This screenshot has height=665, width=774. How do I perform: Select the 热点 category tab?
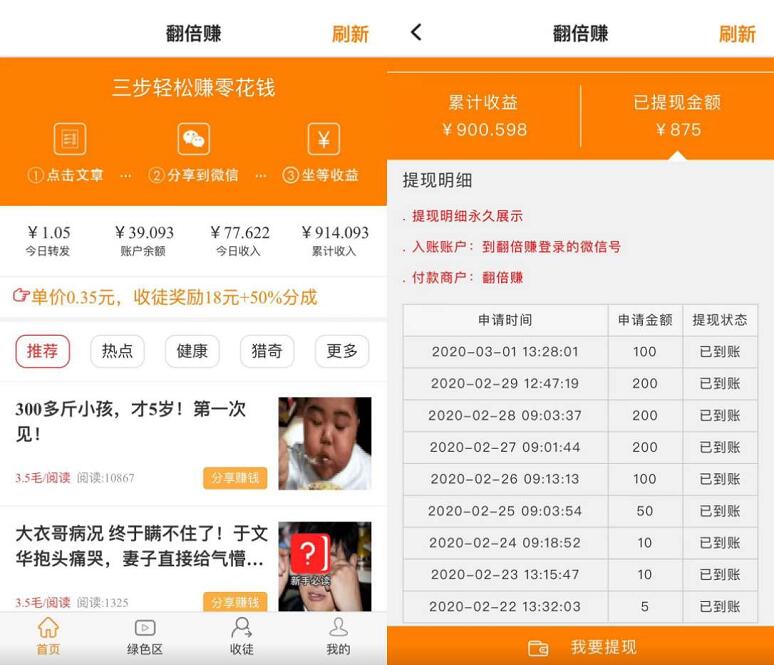[117, 351]
